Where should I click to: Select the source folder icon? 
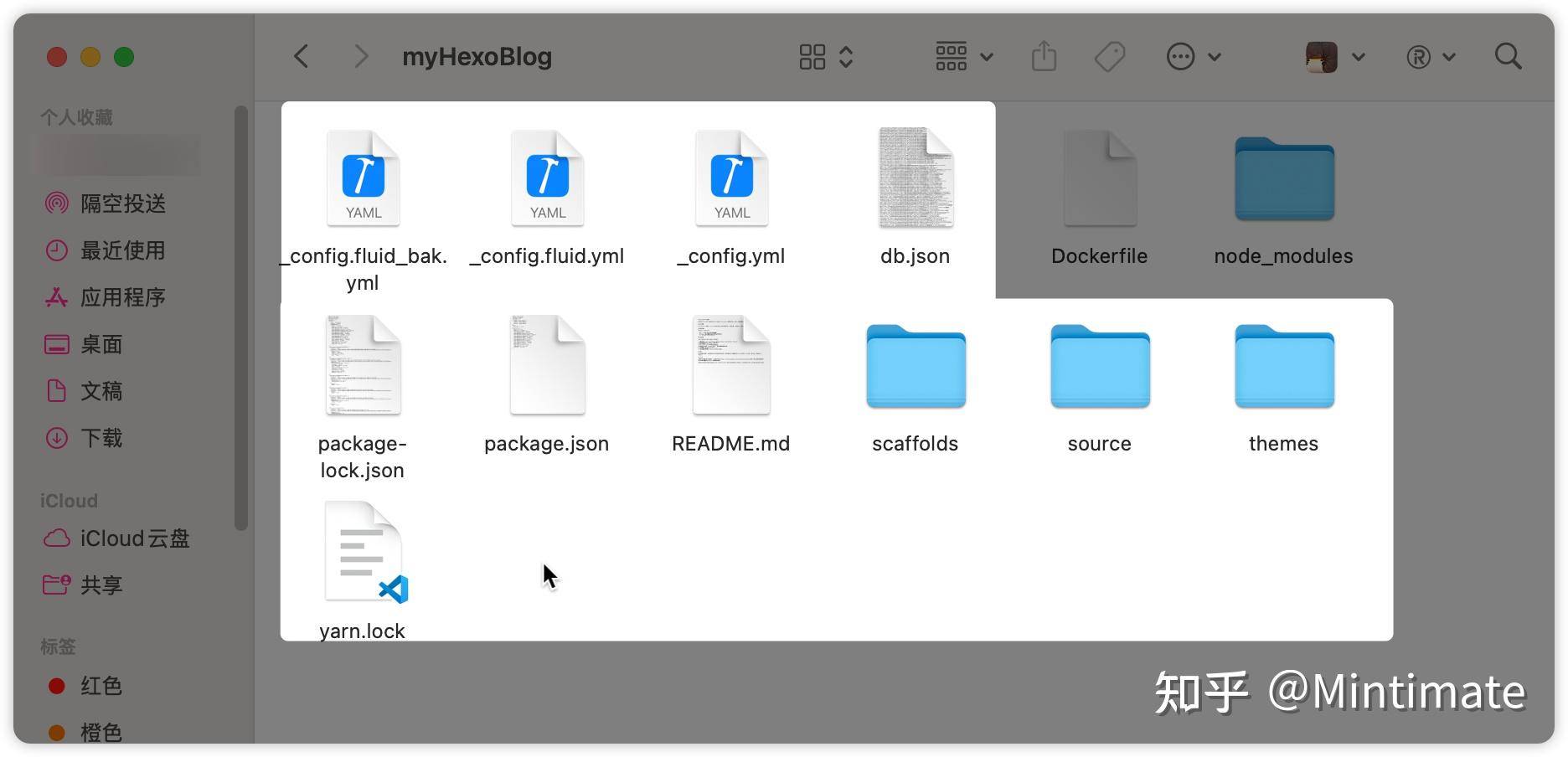tap(1100, 367)
